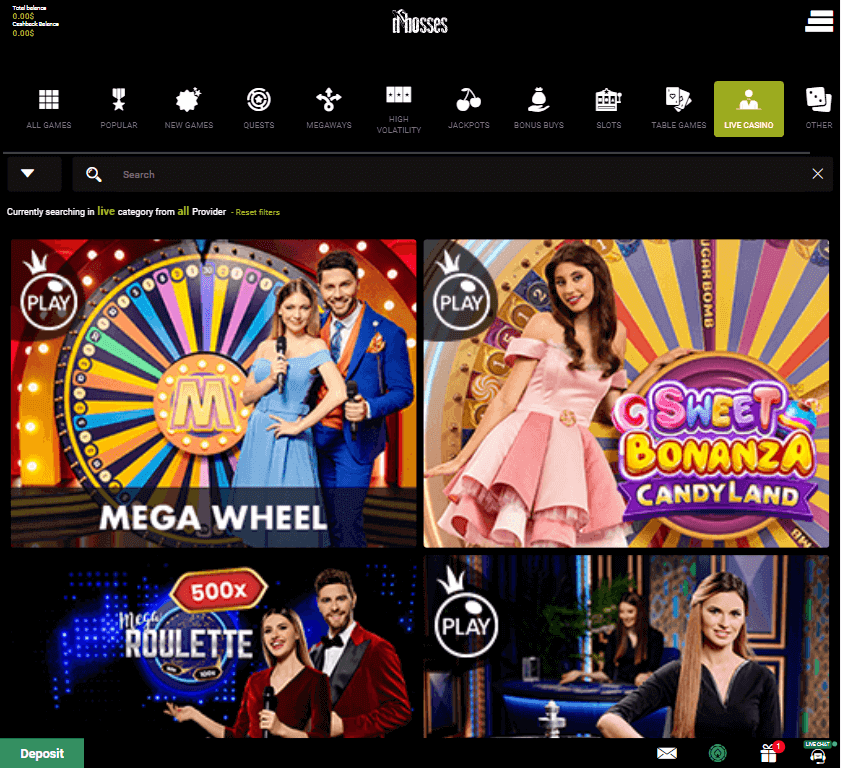The image size is (841, 768).
Task: Clear the search field with X
Action: (817, 174)
